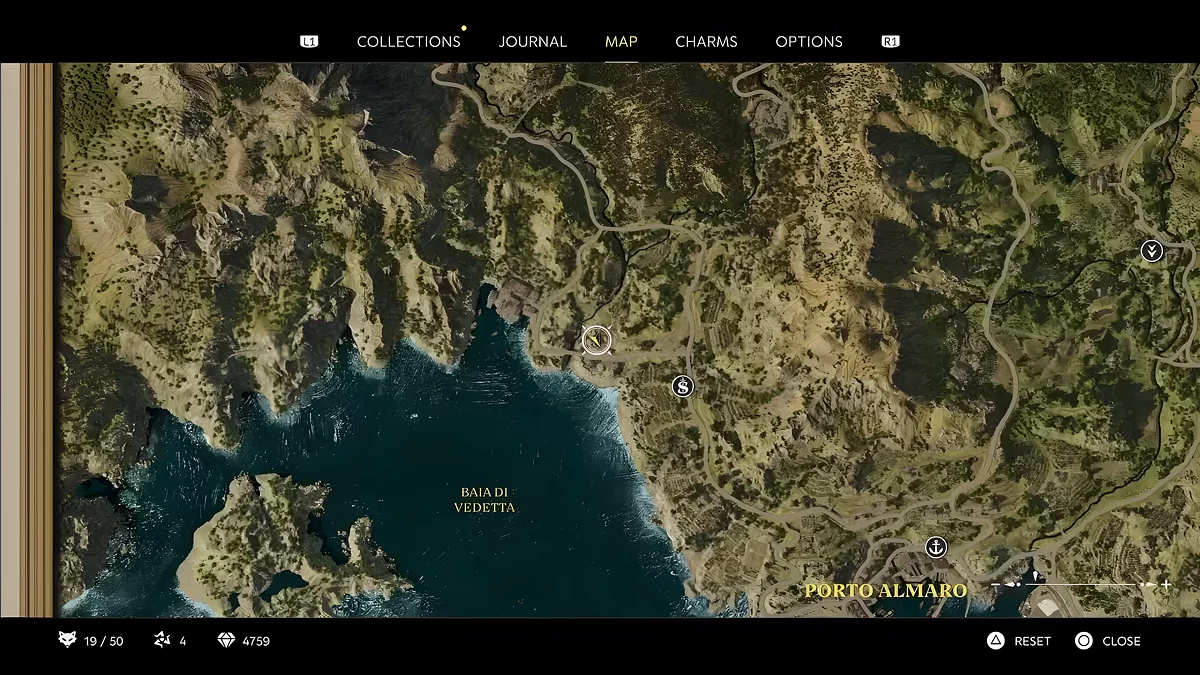Click the triple-blade counter icon
Screen dimensions: 1200x675
pyautogui.click(x=162, y=641)
